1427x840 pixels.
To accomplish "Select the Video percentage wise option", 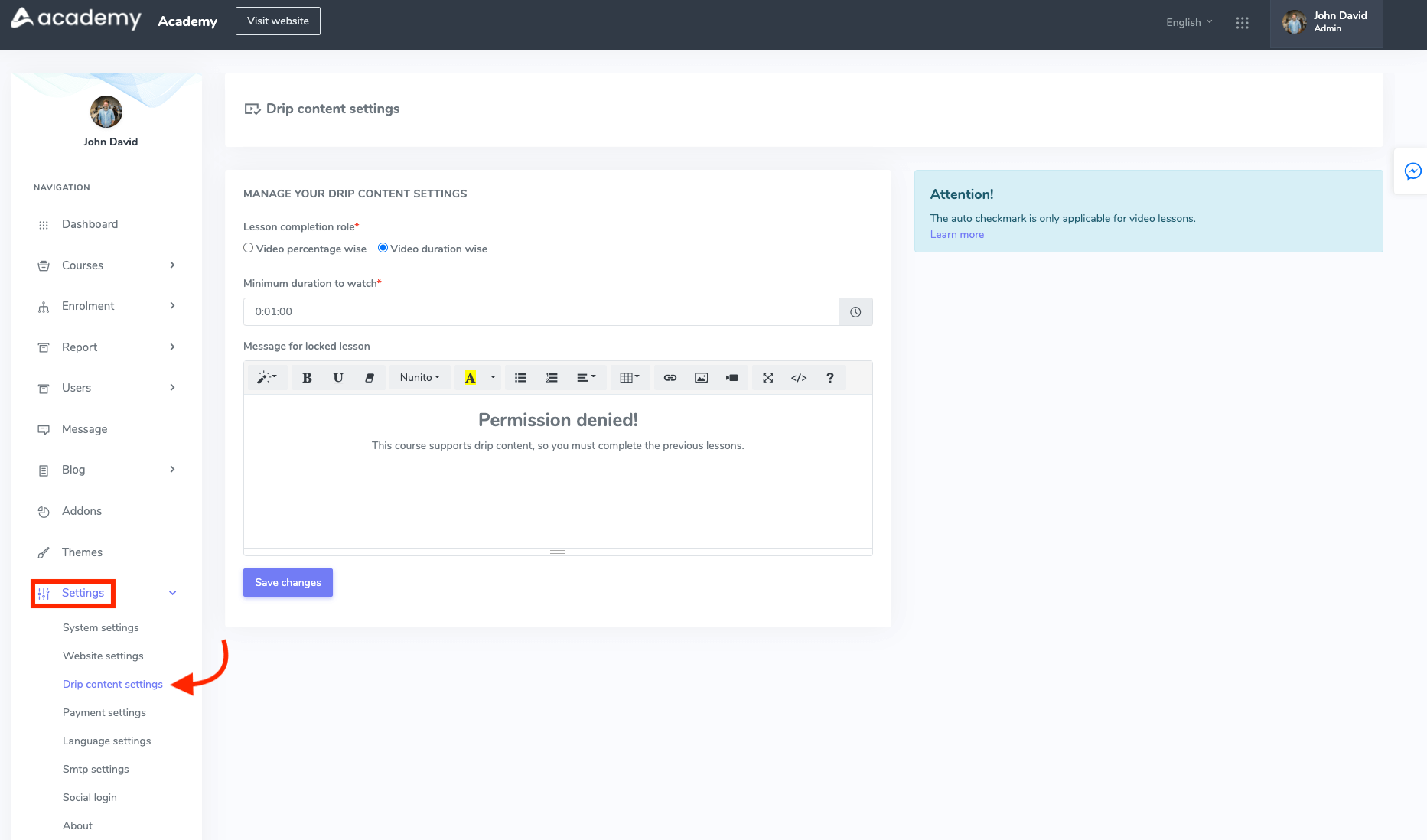I will [x=248, y=247].
